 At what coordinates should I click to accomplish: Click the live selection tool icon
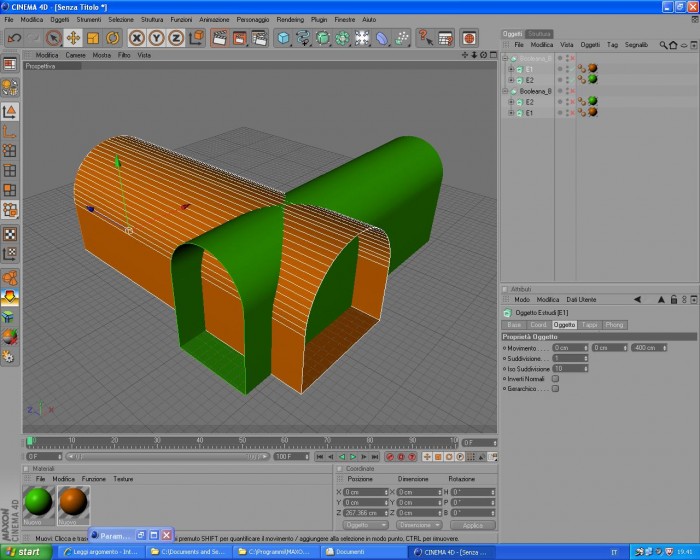[x=54, y=38]
